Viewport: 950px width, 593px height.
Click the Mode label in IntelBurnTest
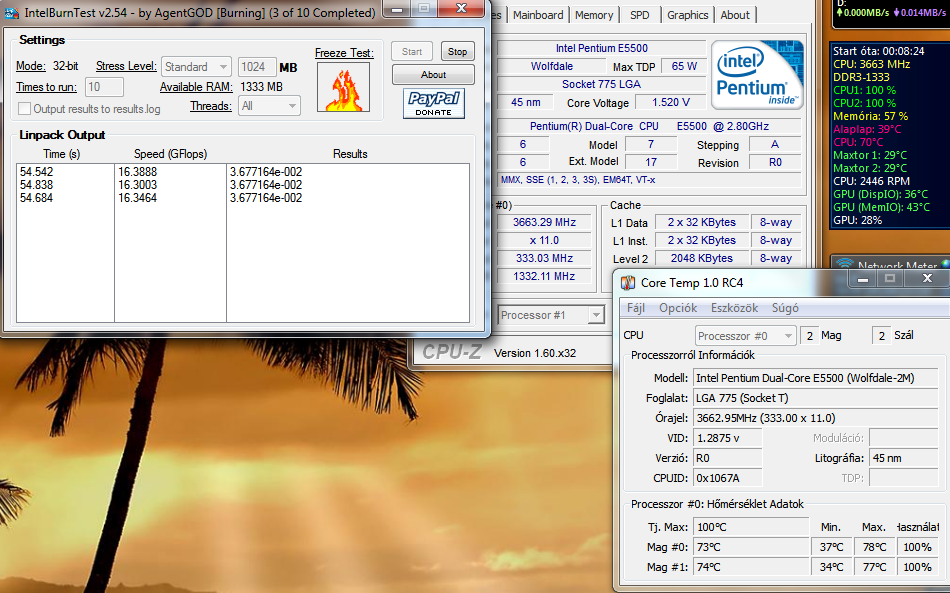(30, 66)
